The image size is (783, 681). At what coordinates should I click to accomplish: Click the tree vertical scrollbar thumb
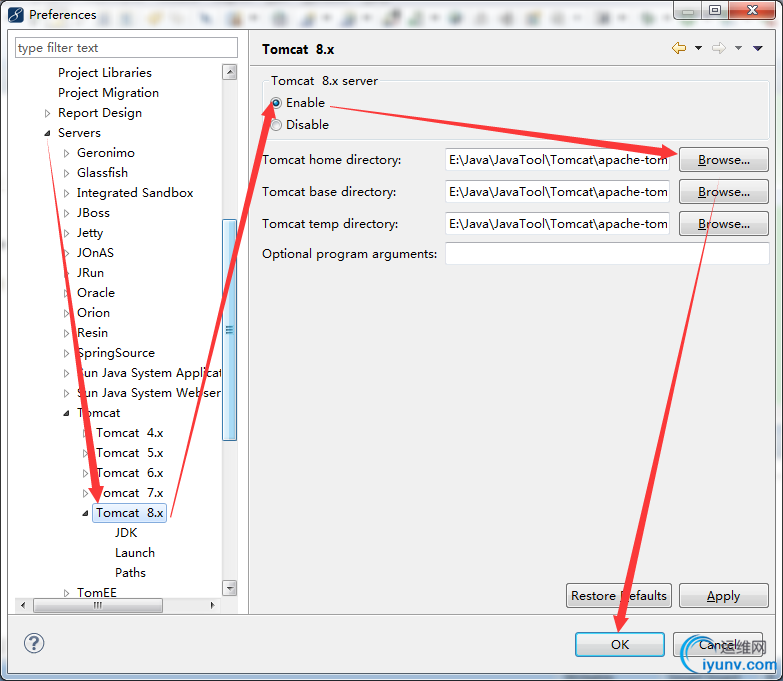pos(230,330)
